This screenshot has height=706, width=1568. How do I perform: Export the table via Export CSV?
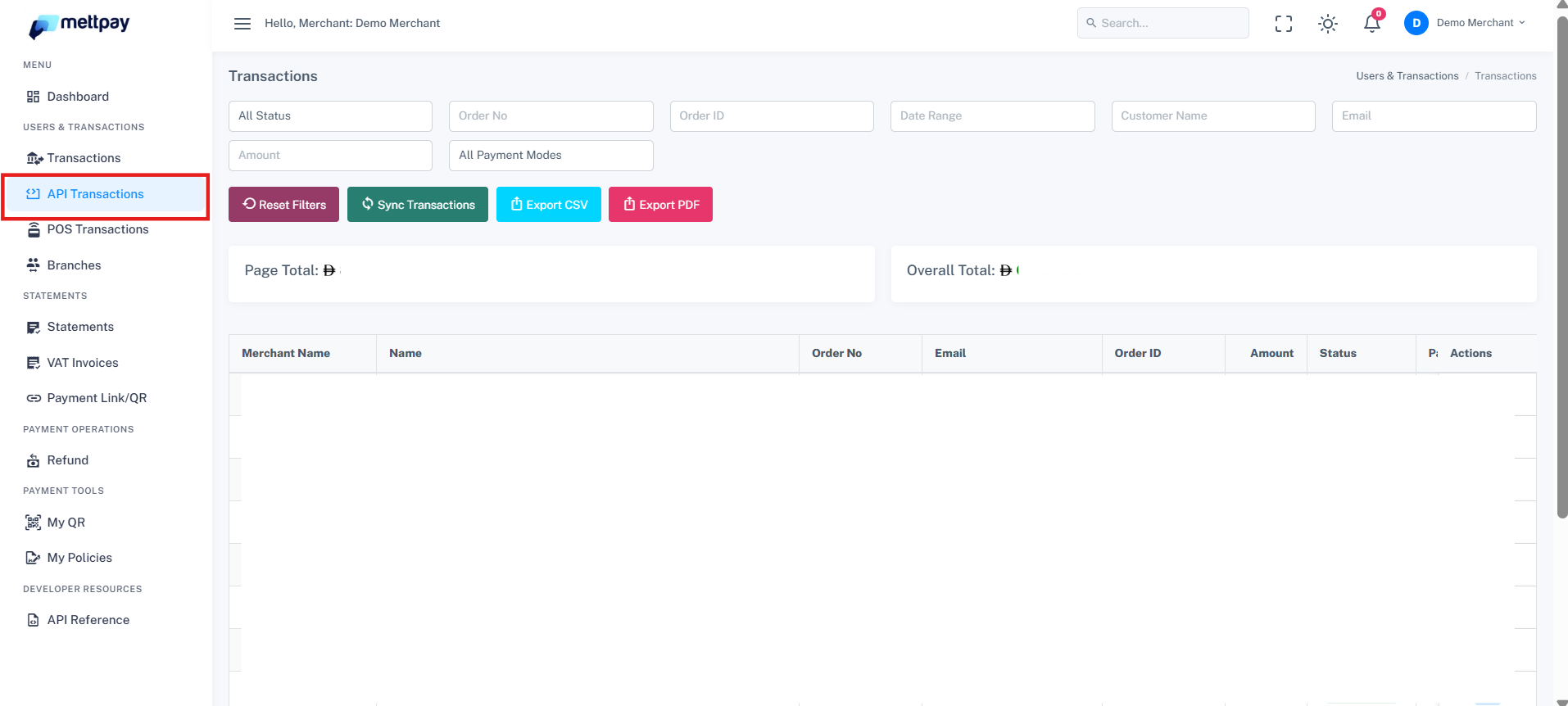tap(549, 205)
